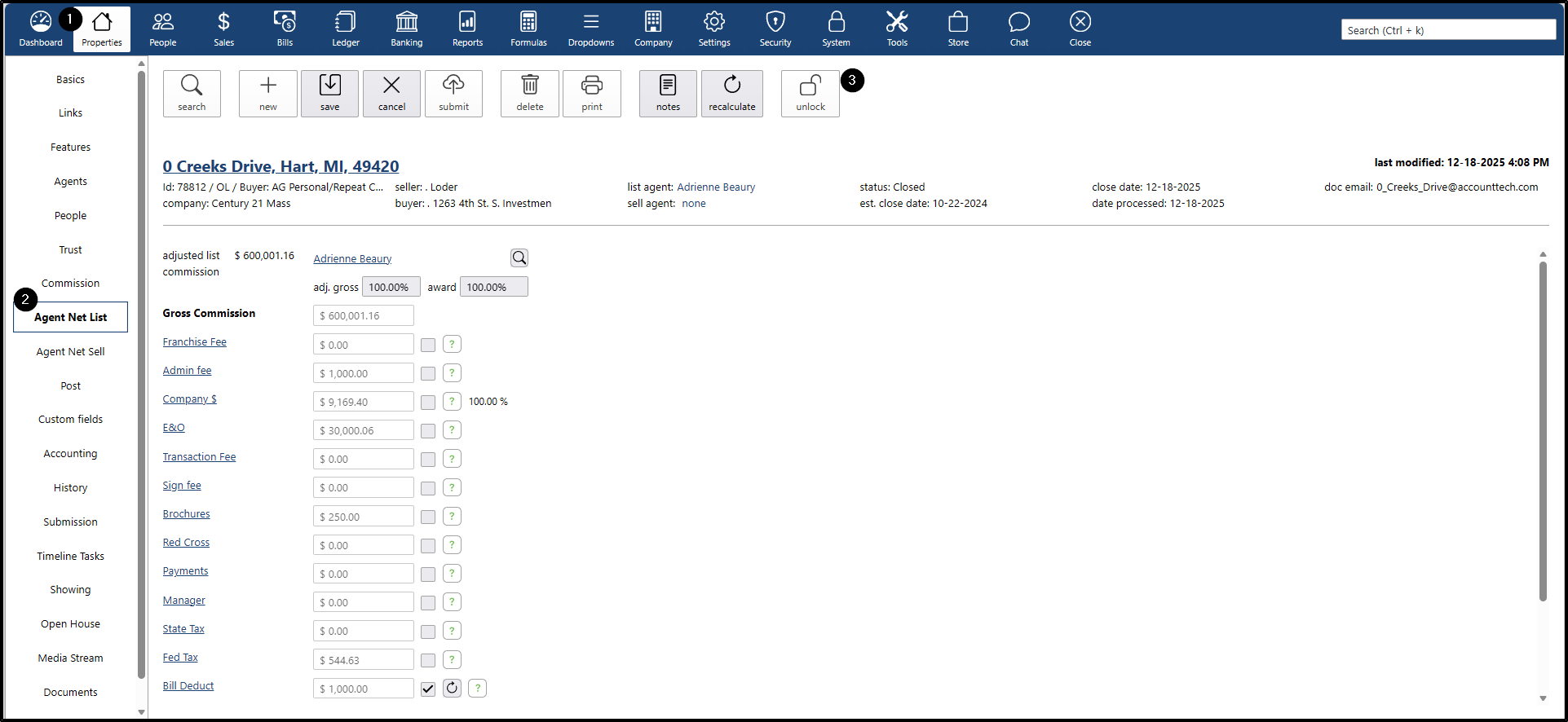1568x722 pixels.
Task: Open the 0 Creeks Drive address link
Action: pyautogui.click(x=280, y=166)
